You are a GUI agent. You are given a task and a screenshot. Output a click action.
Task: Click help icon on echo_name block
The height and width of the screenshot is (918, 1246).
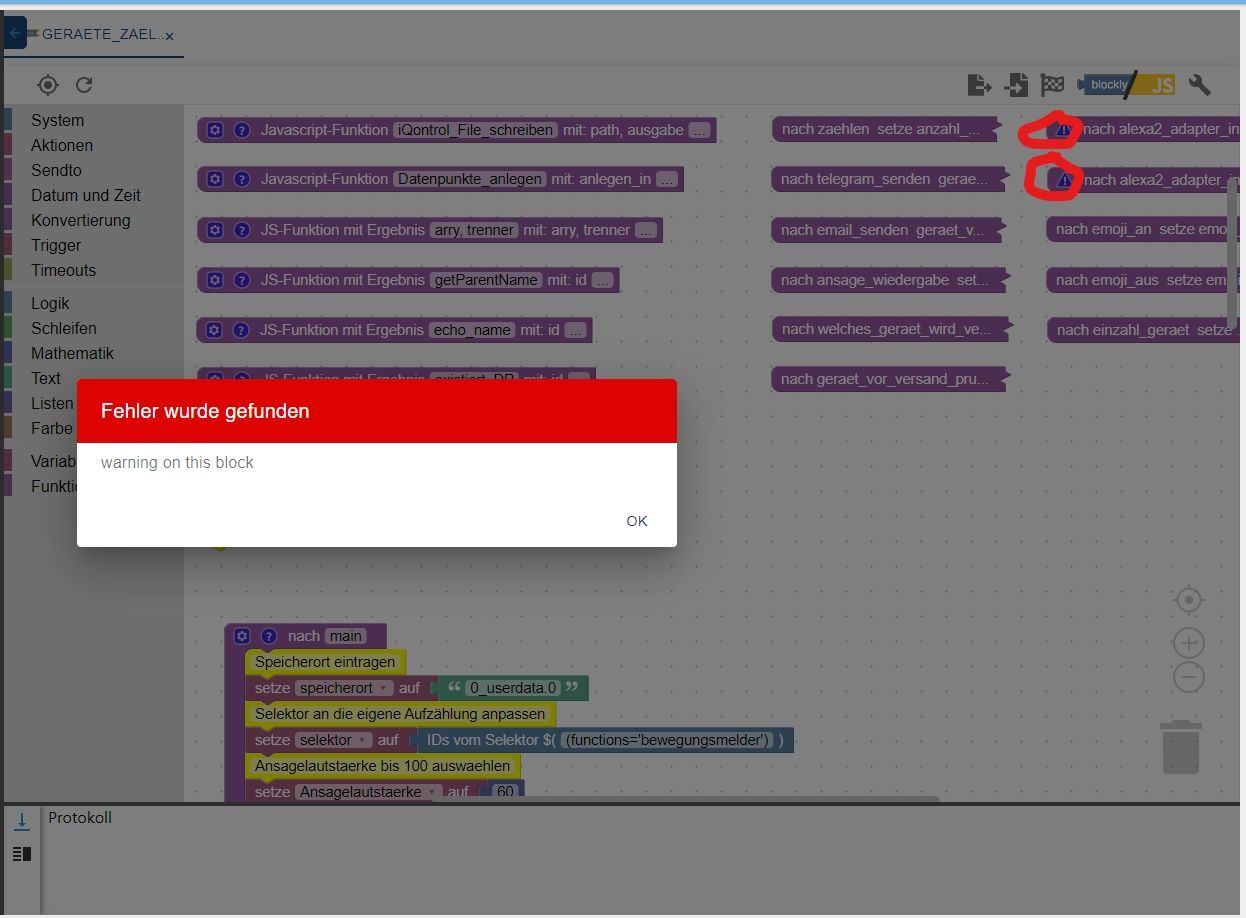coord(241,330)
